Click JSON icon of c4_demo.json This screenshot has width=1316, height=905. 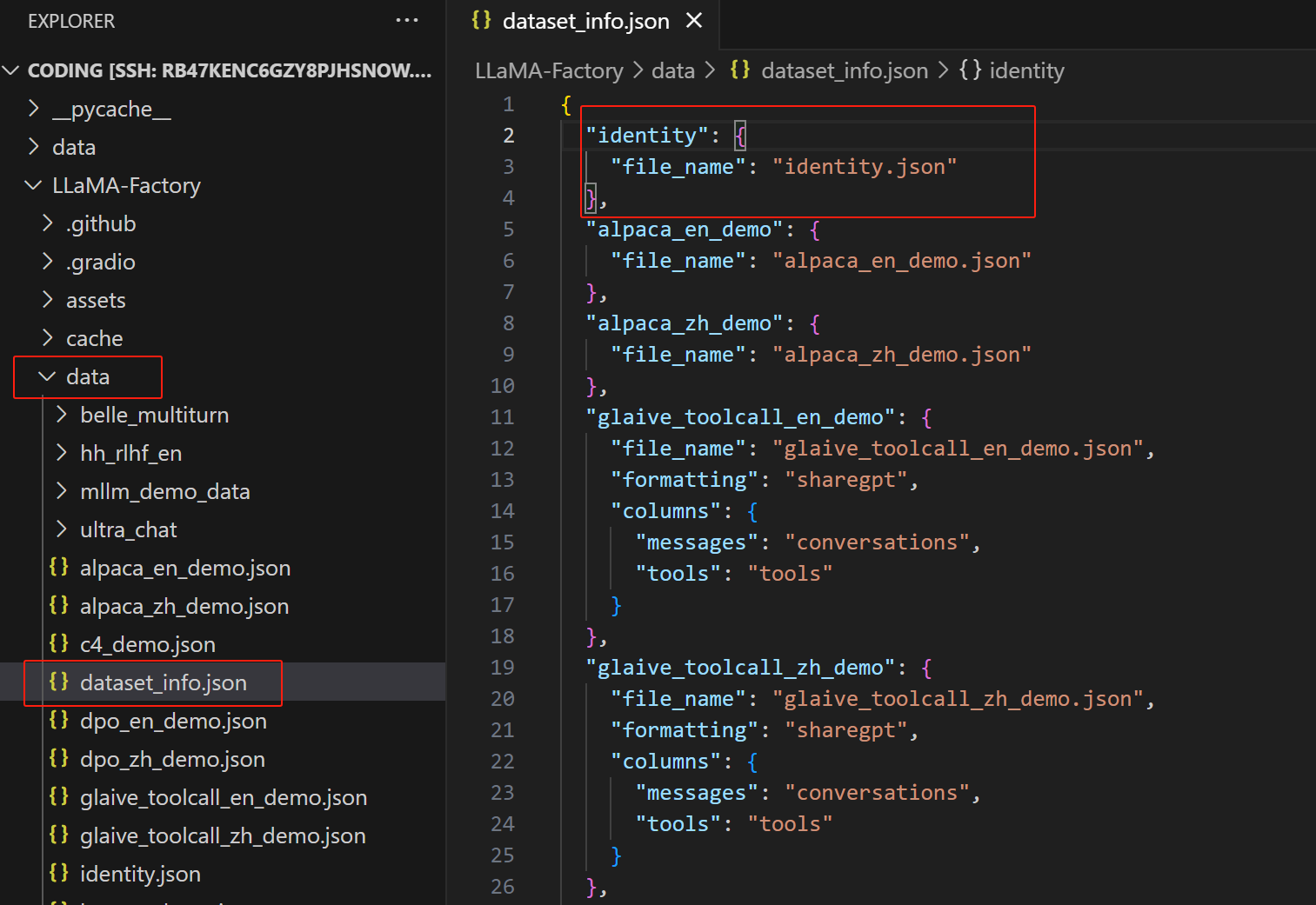[x=59, y=643]
